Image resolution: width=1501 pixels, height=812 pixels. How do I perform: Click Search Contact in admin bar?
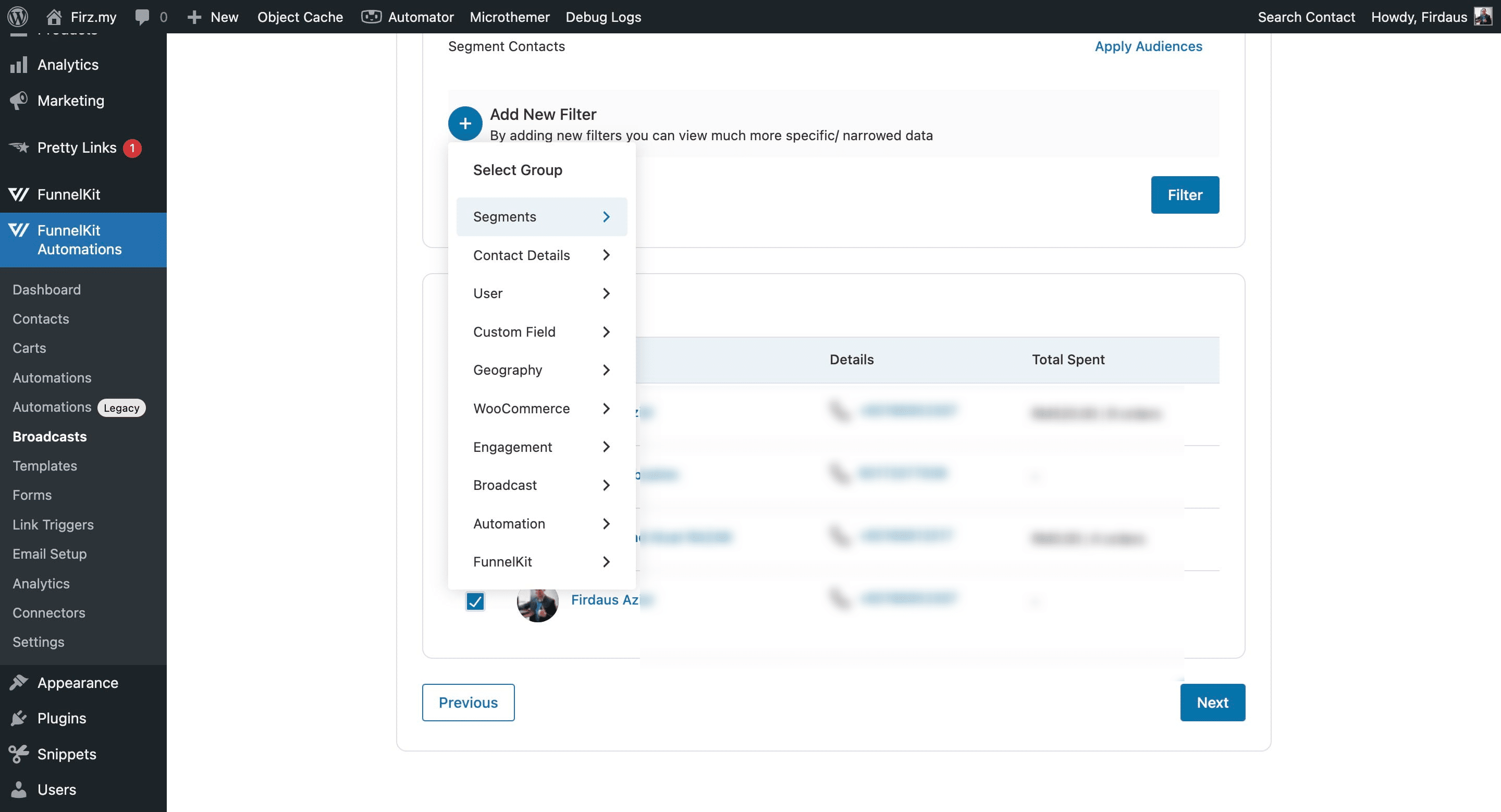tap(1306, 17)
